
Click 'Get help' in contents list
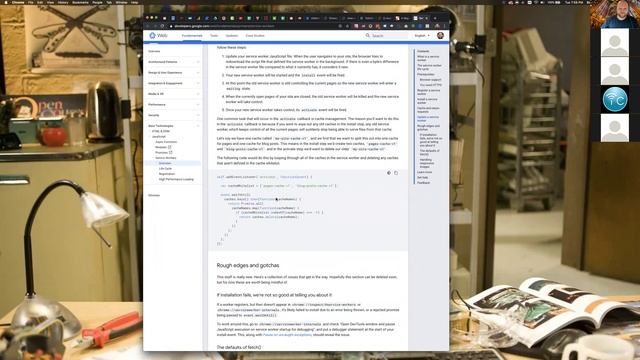click(422, 177)
